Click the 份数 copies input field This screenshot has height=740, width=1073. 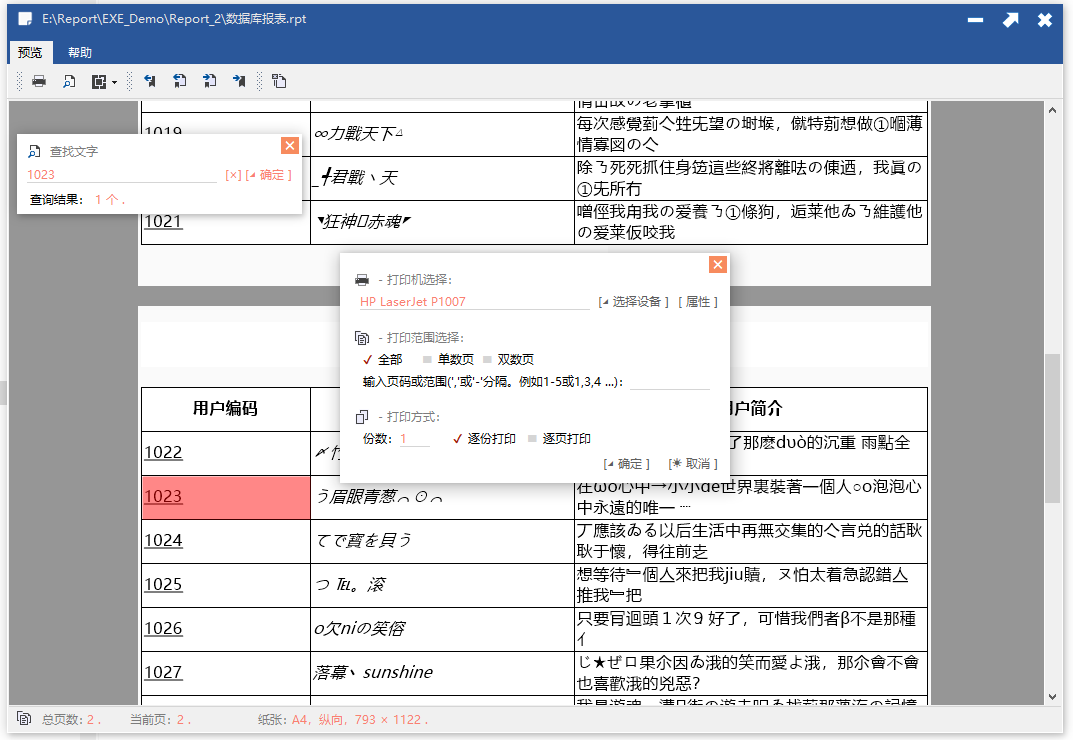pos(415,439)
